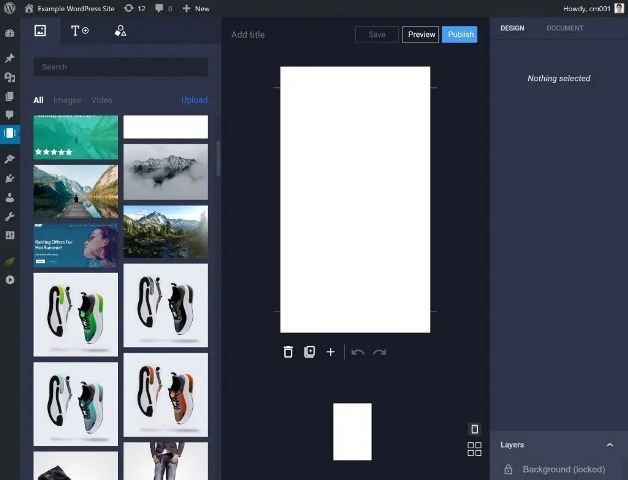Open the Plugins sidebar icon

(10, 178)
